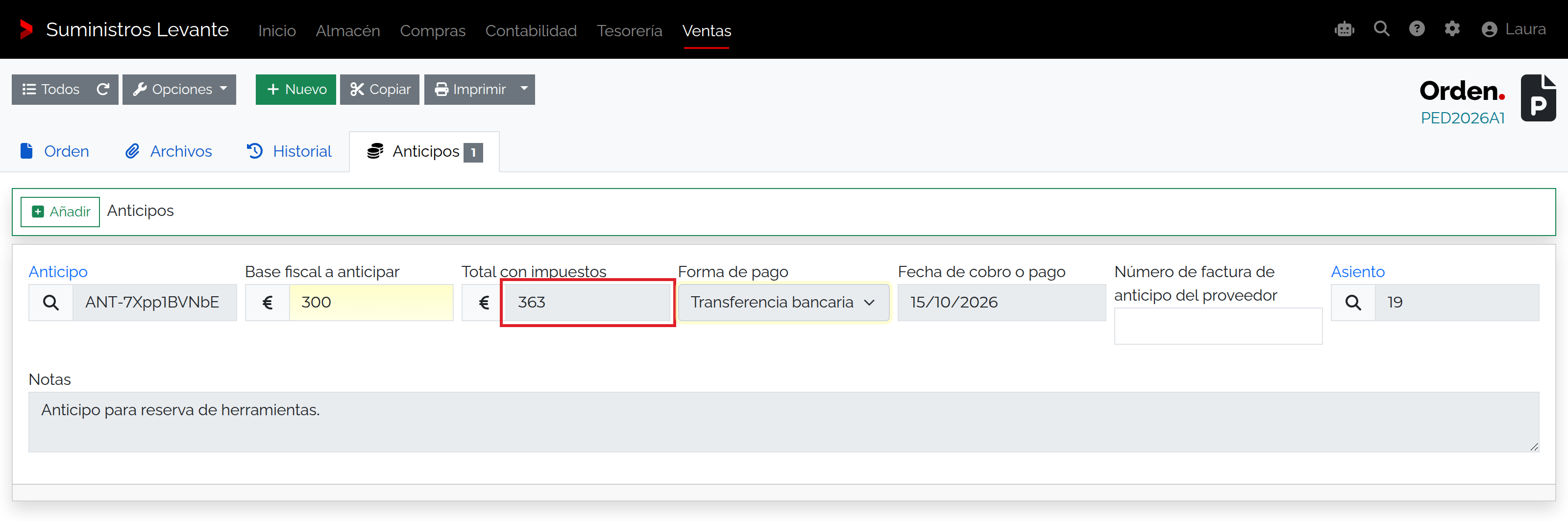This screenshot has height=521, width=1568.
Task: Click the Laura user account menu
Action: click(1513, 29)
